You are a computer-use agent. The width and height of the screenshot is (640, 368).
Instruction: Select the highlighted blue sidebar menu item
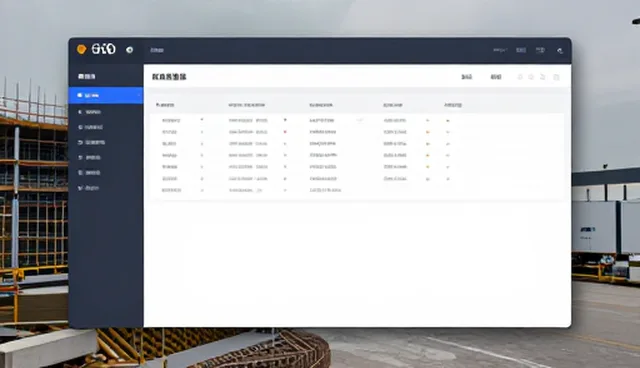pos(106,95)
